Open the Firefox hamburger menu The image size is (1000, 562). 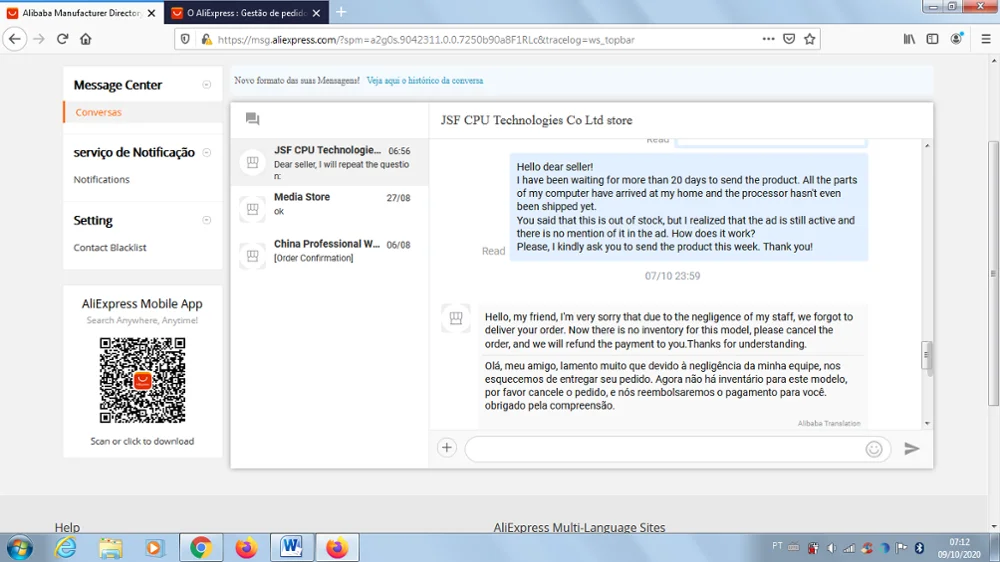click(x=985, y=39)
